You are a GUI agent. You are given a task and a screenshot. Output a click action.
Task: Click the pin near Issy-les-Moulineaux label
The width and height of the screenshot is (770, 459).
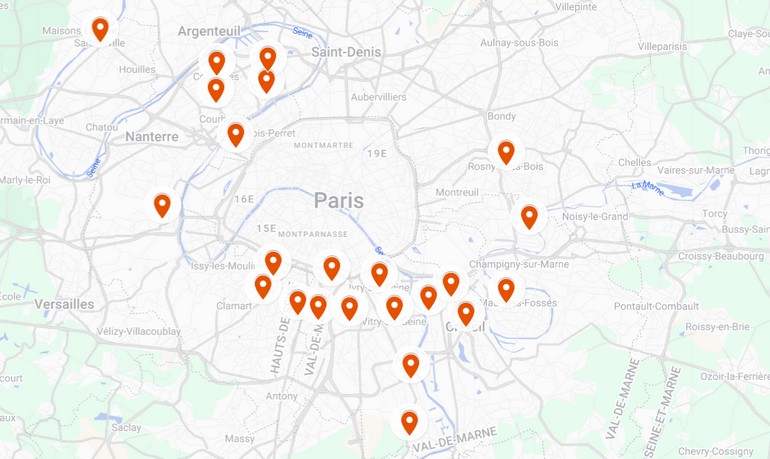pyautogui.click(x=273, y=263)
